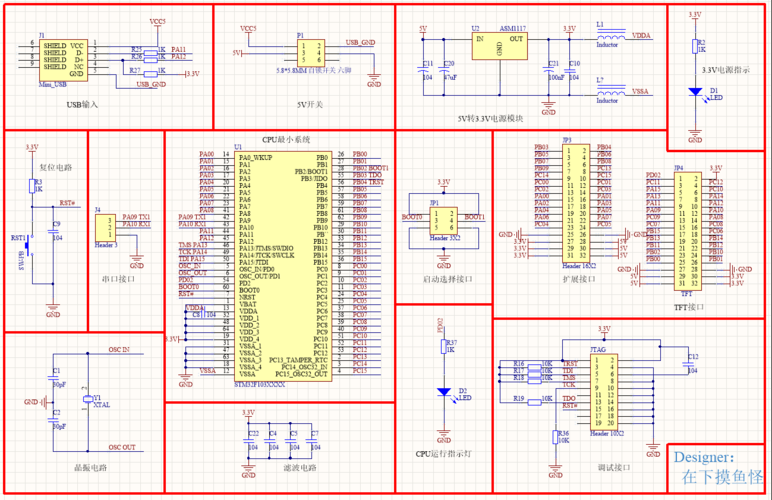The height and width of the screenshot is (500, 772).
Task: Click the R19 10K resistor
Action: pos(535,402)
